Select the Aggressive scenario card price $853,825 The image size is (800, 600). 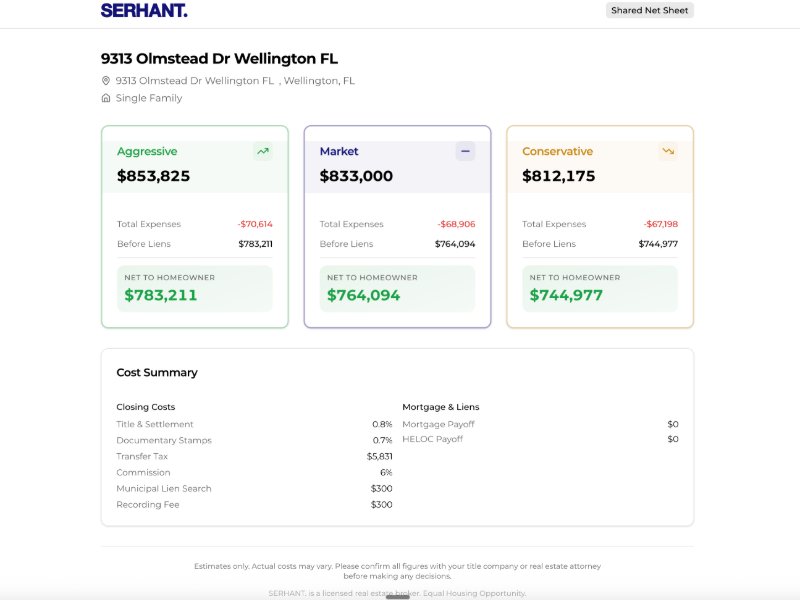click(x=153, y=176)
